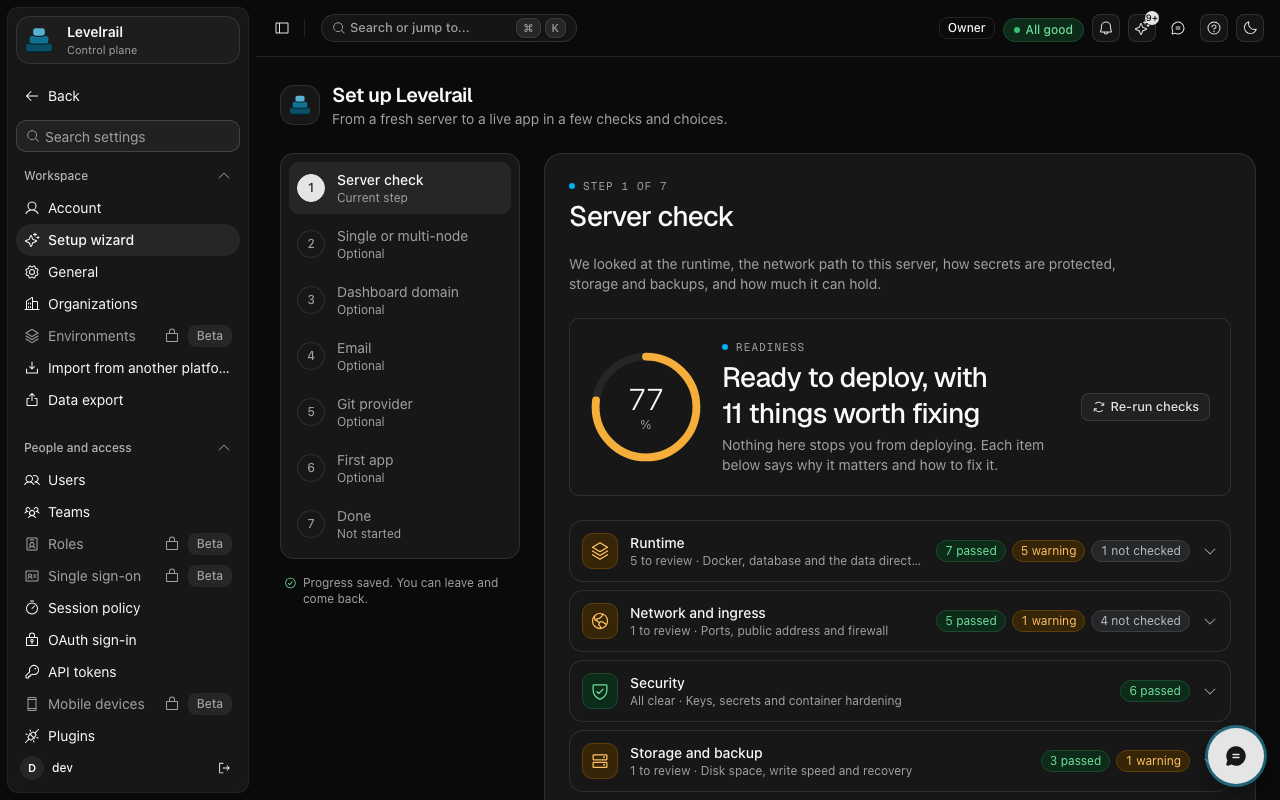Go to step 3 Dashboard domain
The width and height of the screenshot is (1280, 800).
[x=400, y=300]
